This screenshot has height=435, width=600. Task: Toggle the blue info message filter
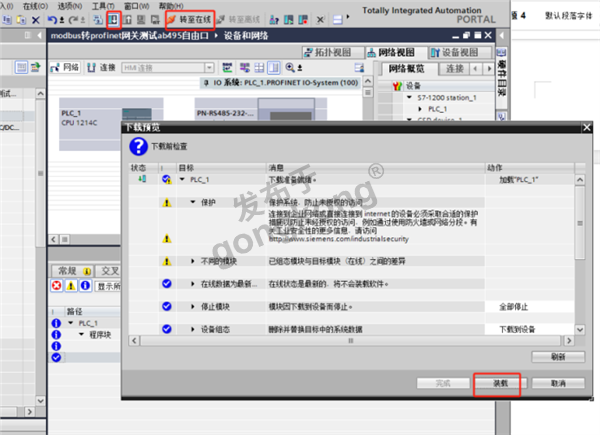(85, 286)
